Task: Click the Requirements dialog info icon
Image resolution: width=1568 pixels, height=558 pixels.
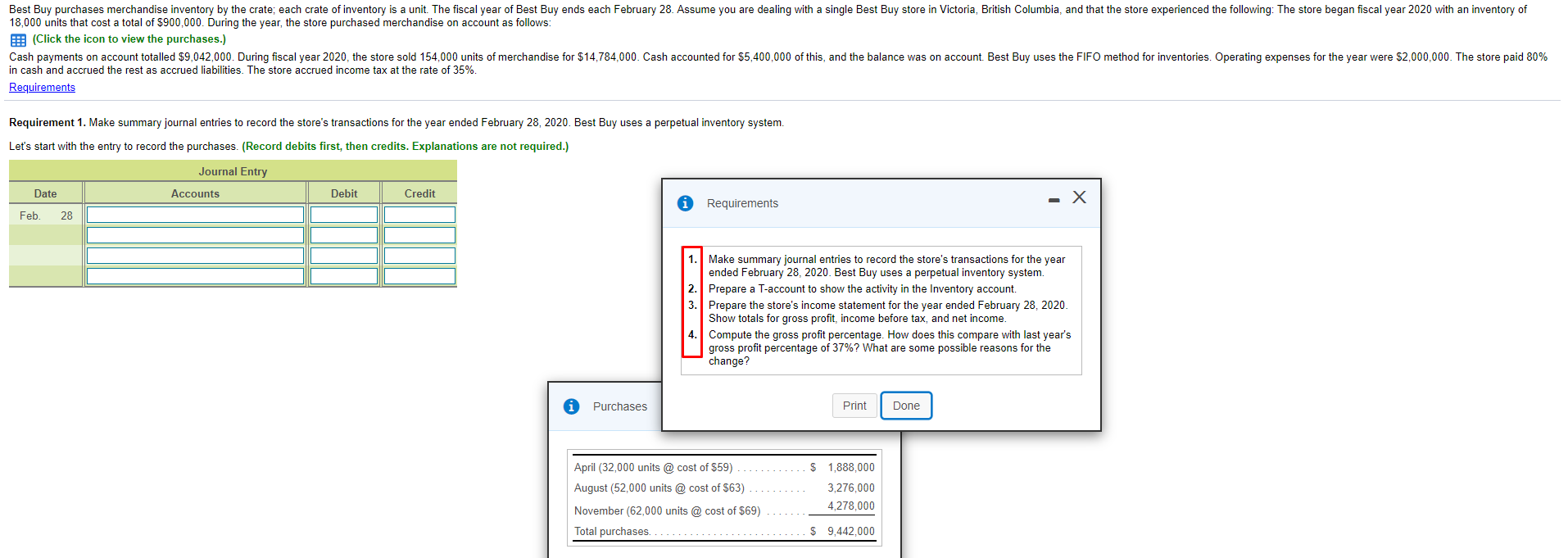Action: point(686,203)
